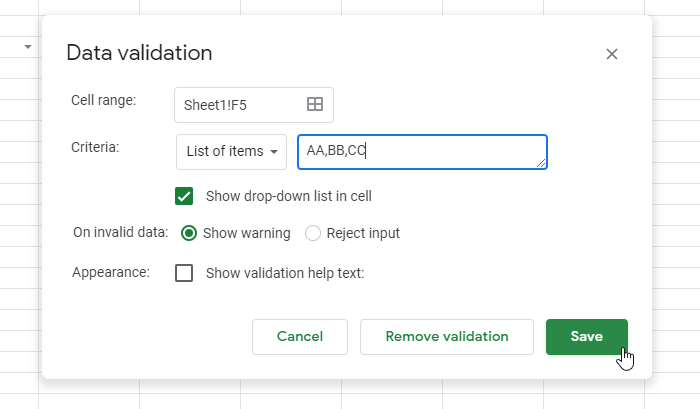Select the Show warning radio button
The height and width of the screenshot is (409, 700).
click(188, 233)
